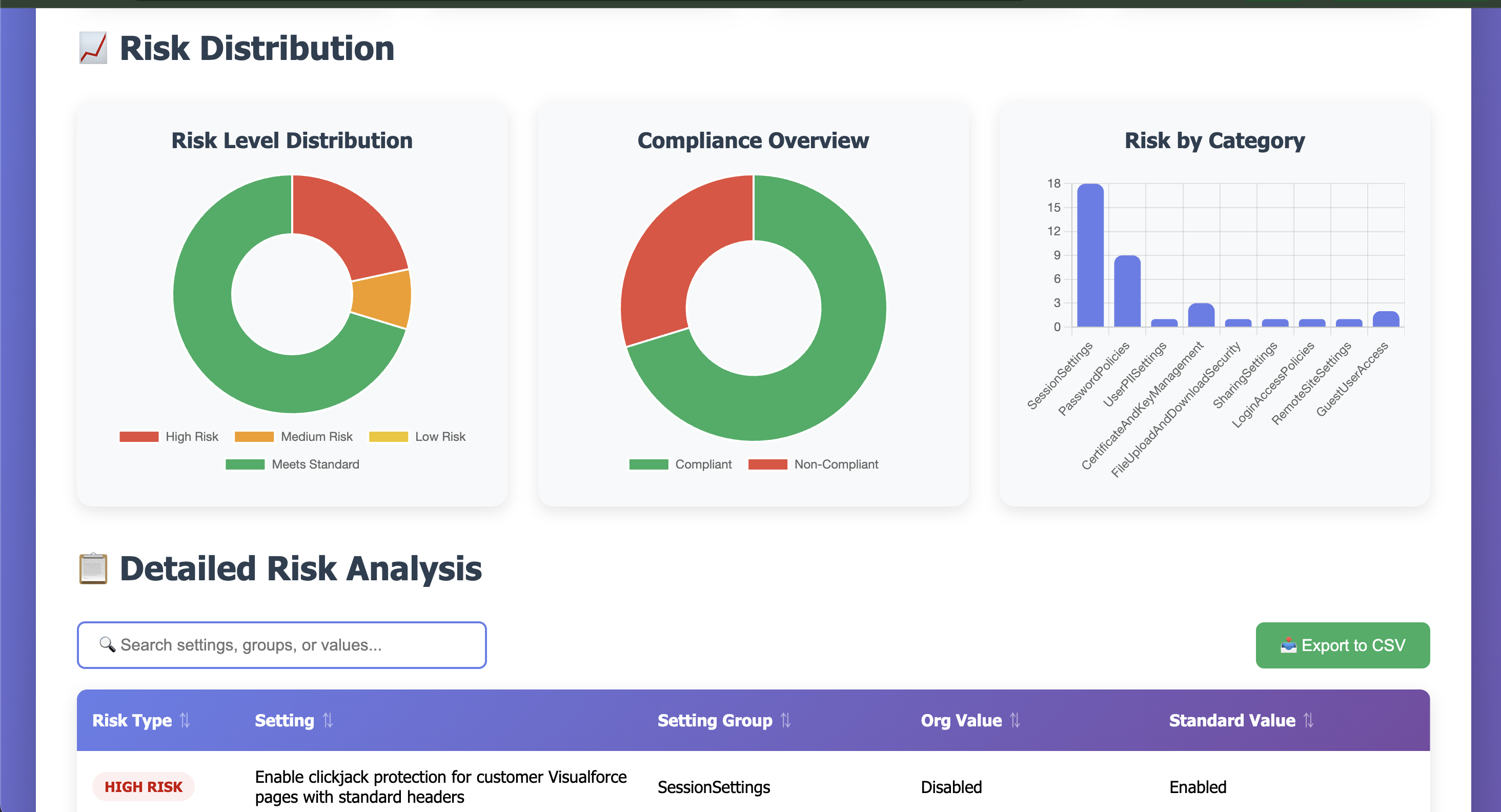Toggle Meets Standard legend entry
The height and width of the screenshot is (812, 1501).
pos(315,464)
